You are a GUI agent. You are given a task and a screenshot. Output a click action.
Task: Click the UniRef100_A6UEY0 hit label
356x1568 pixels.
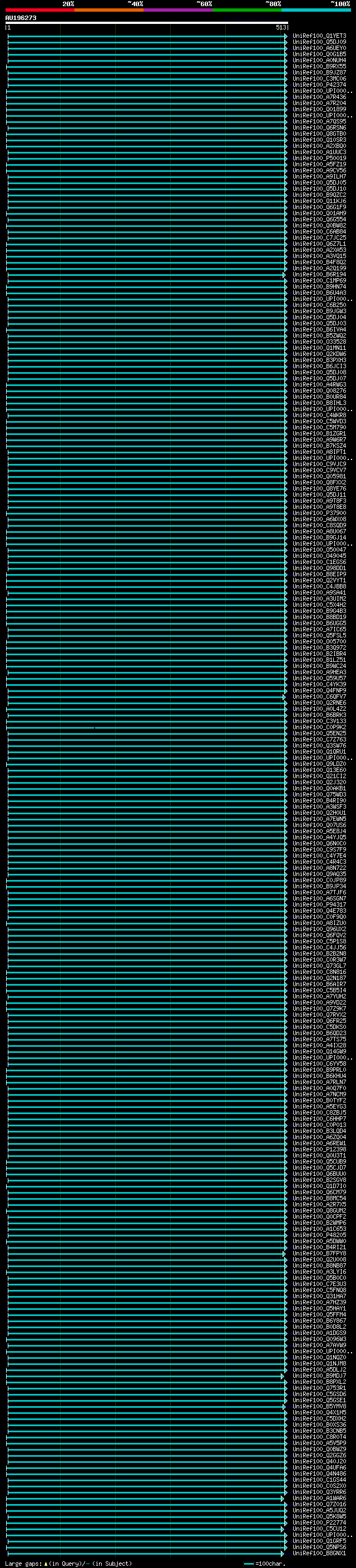319,48
